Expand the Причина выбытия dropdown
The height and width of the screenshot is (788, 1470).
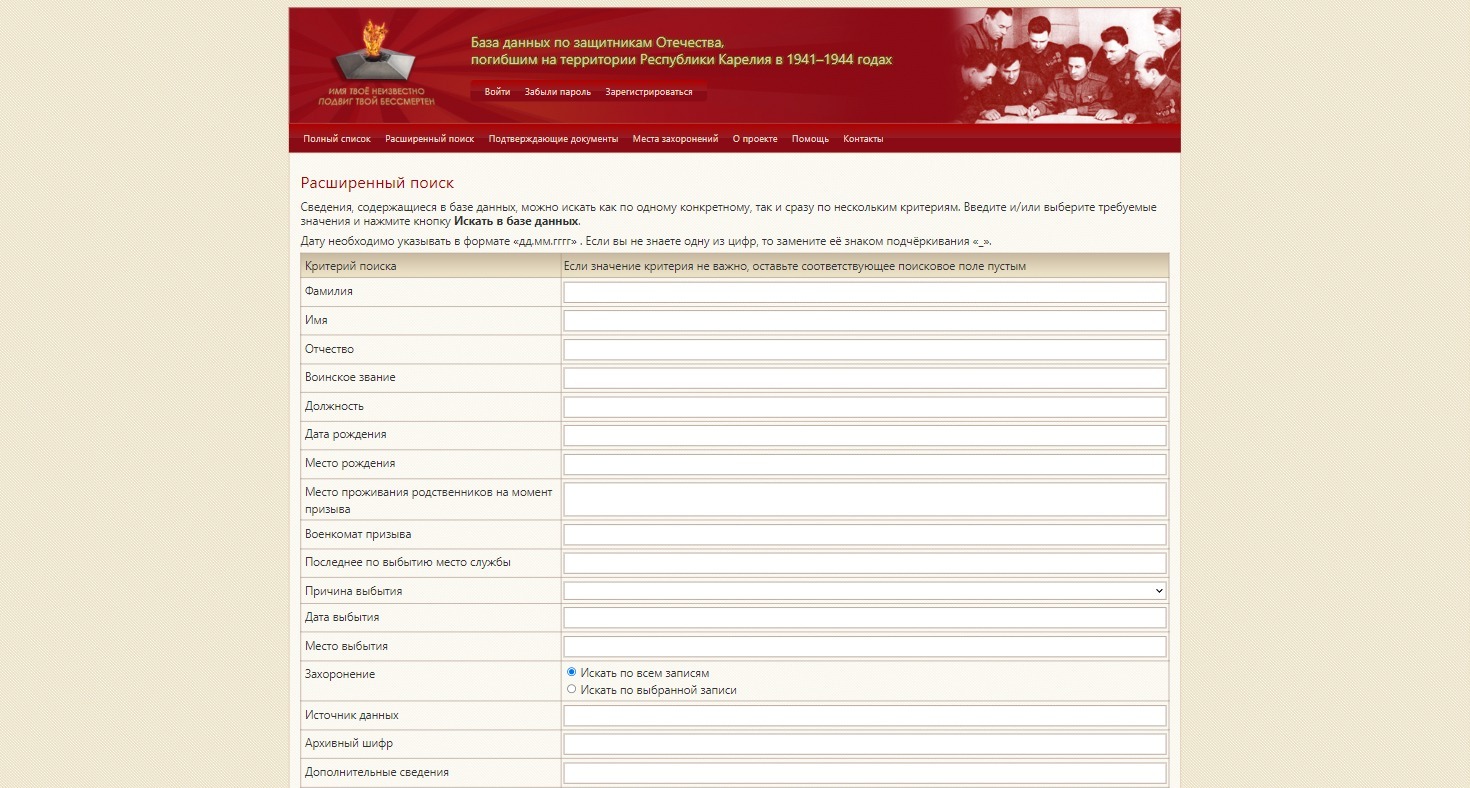pos(865,591)
